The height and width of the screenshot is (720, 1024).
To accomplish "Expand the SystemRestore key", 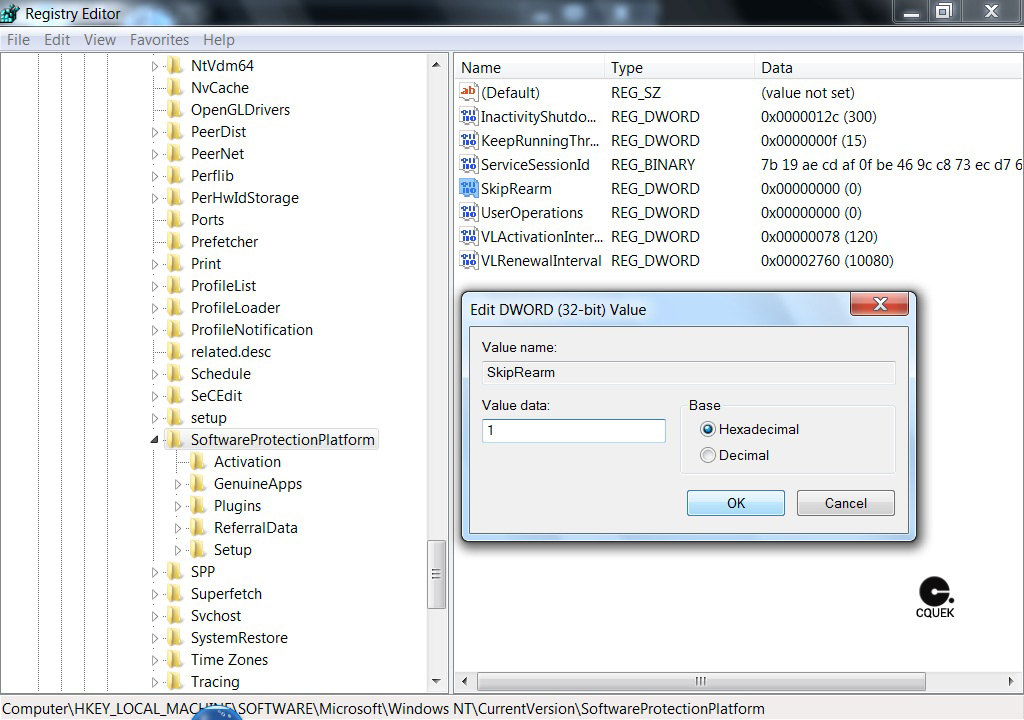I will click(x=155, y=638).
